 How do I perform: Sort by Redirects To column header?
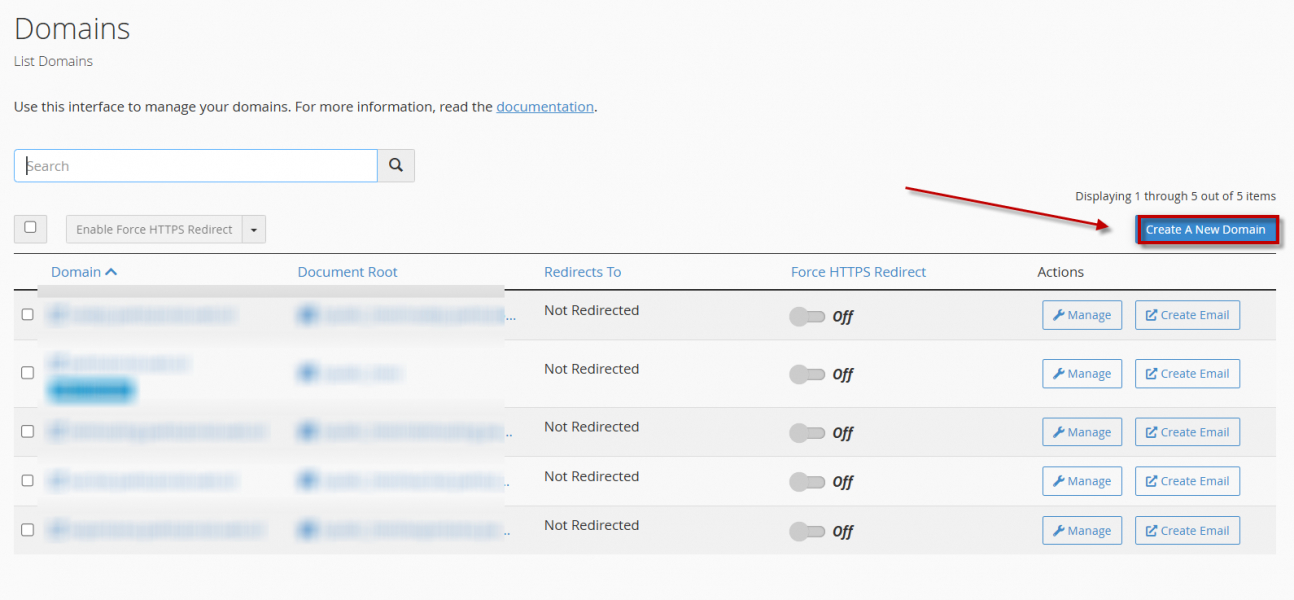pos(582,272)
